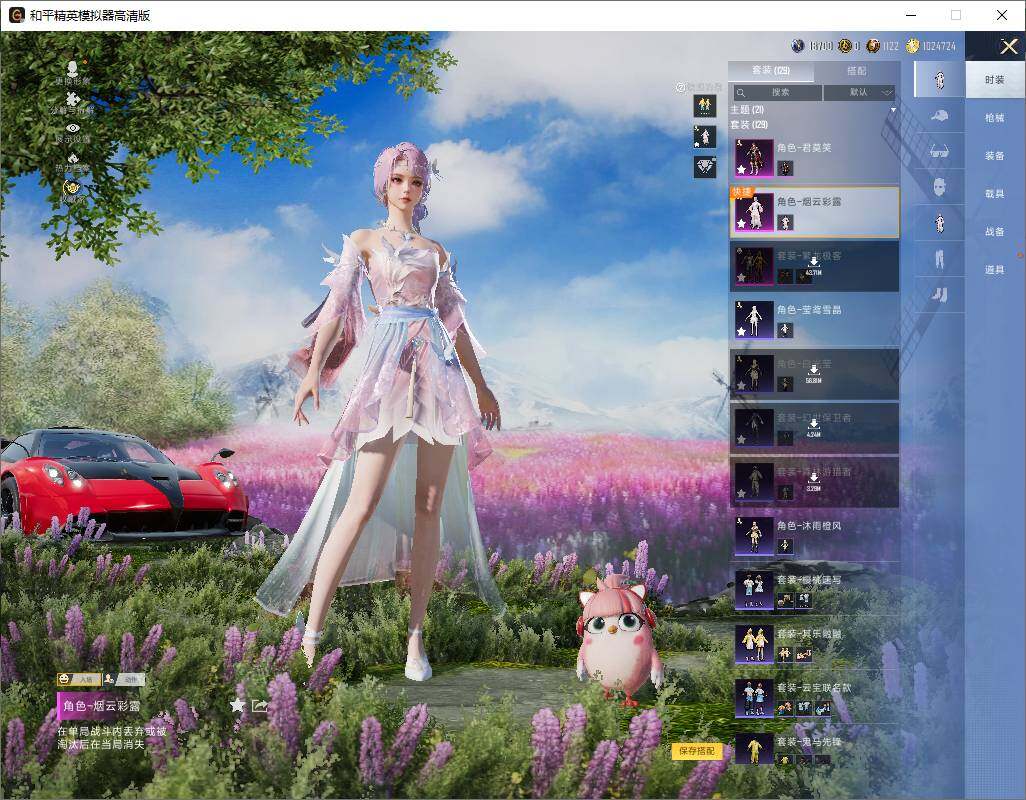Toggle favorite star on 莹落雪晶 thumbnail

click(x=741, y=332)
